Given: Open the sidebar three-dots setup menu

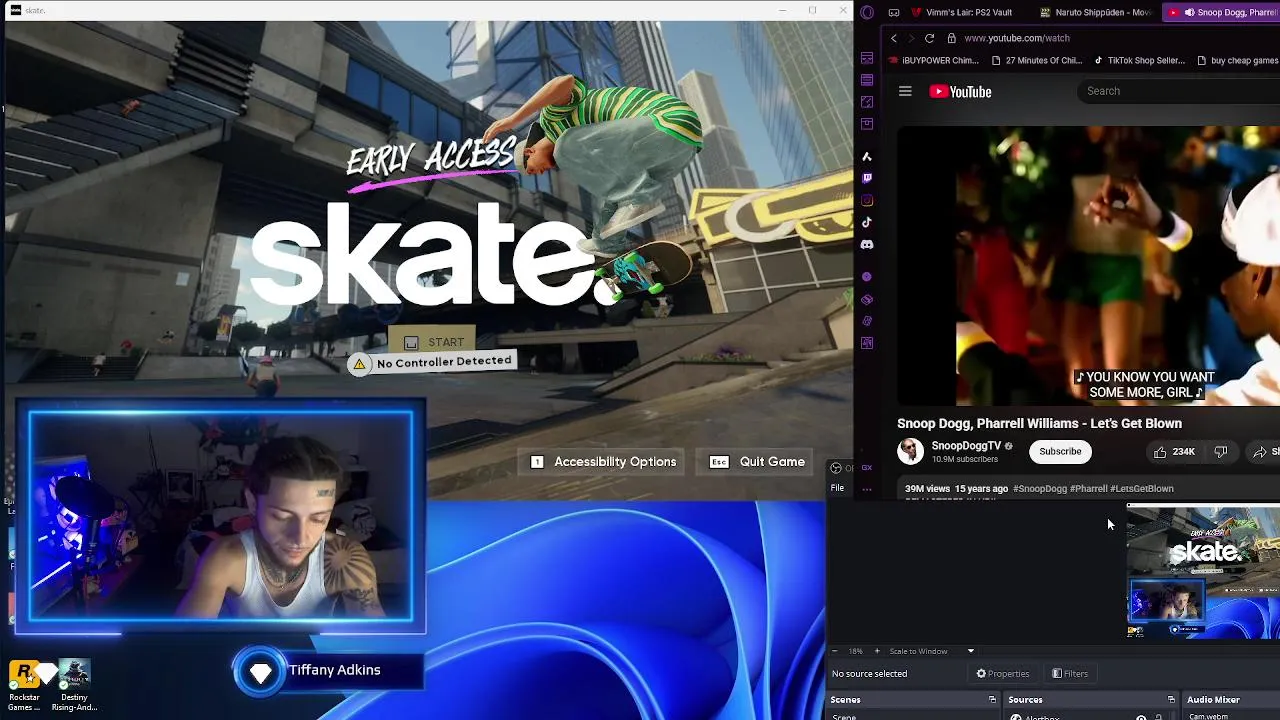Looking at the screenshot, I should (867, 489).
